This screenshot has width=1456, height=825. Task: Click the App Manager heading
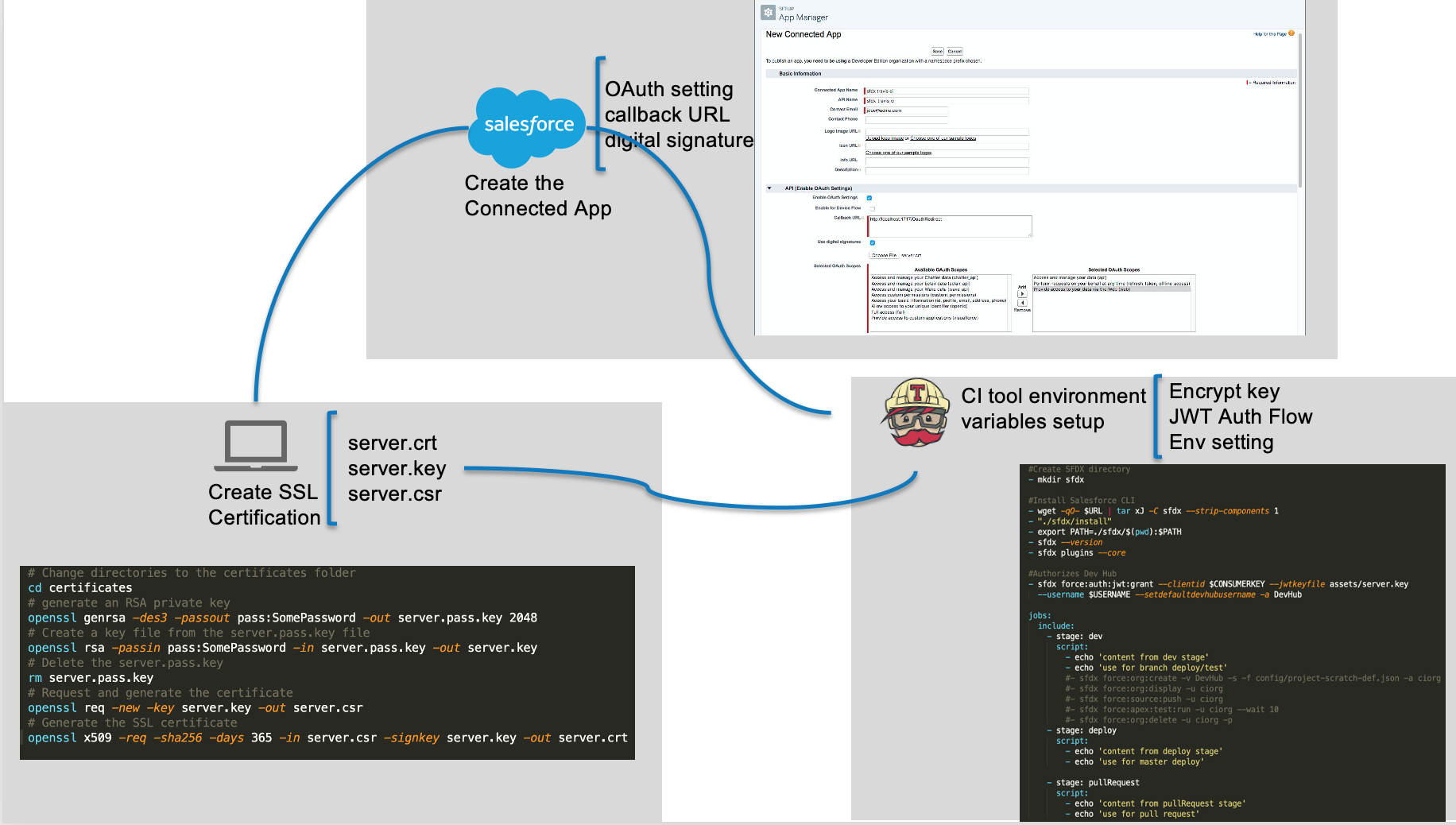coord(803,17)
